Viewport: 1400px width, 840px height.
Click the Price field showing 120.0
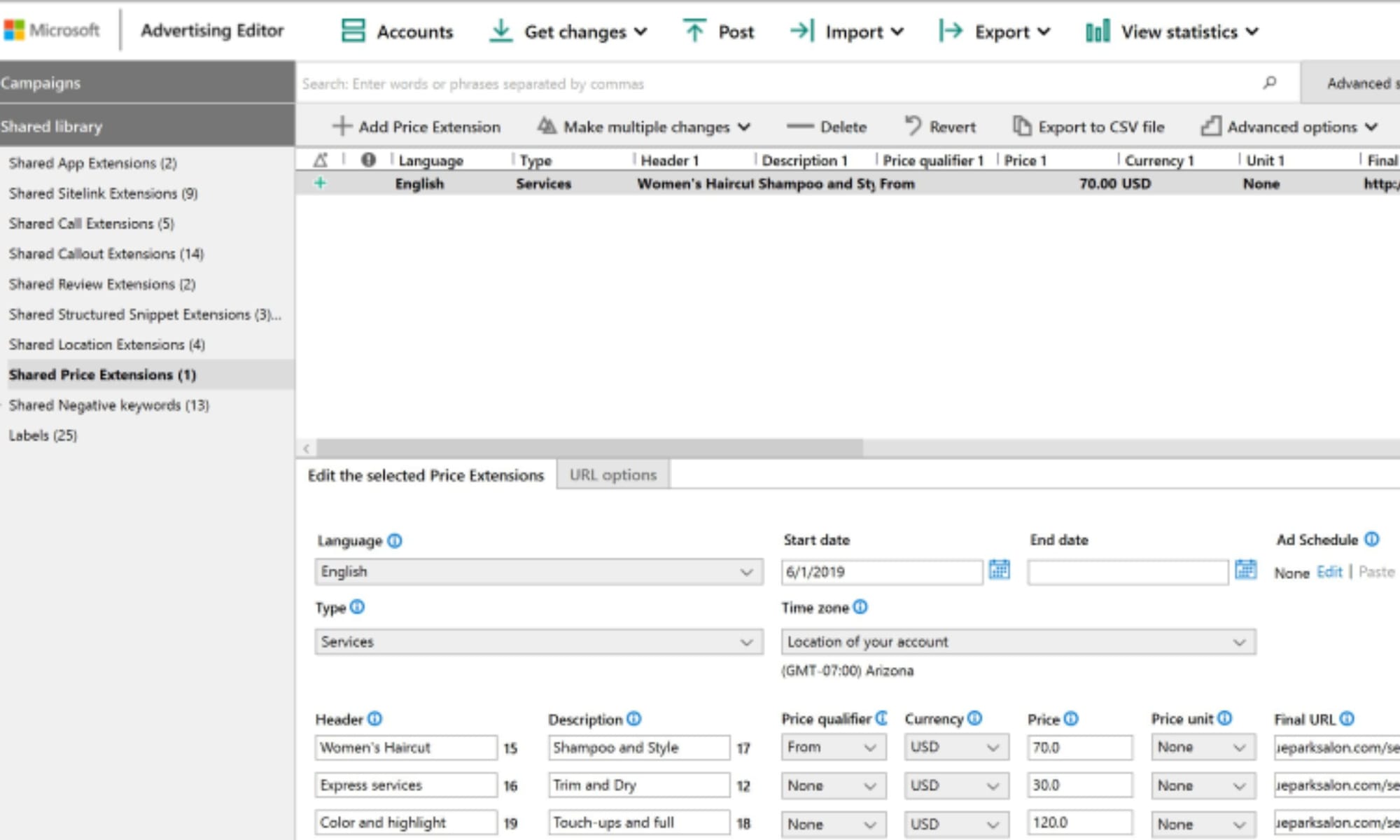pyautogui.click(x=1079, y=823)
